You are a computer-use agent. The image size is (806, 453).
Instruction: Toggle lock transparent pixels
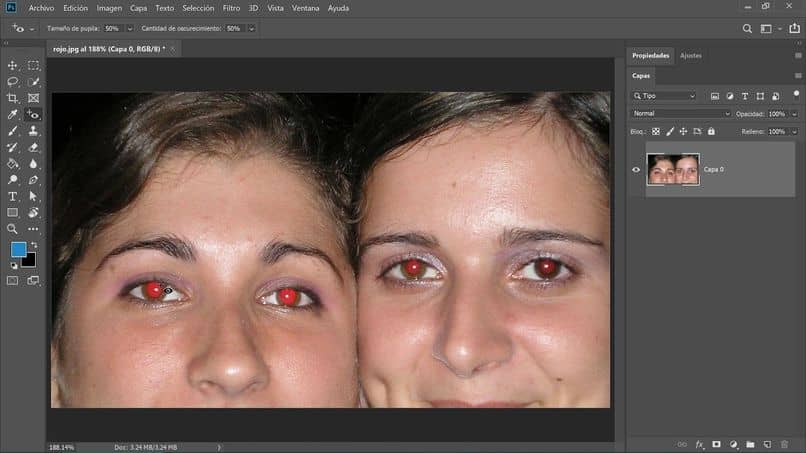click(x=656, y=131)
